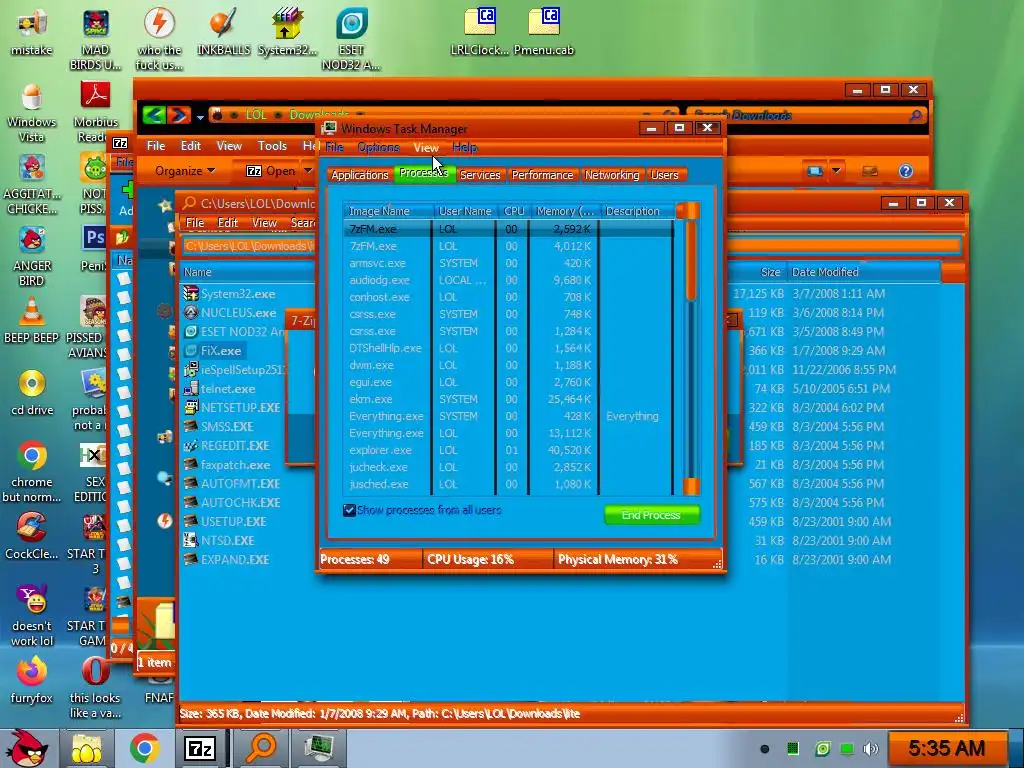Click C:\Users\LOL\Downloads path field

(x=249, y=246)
